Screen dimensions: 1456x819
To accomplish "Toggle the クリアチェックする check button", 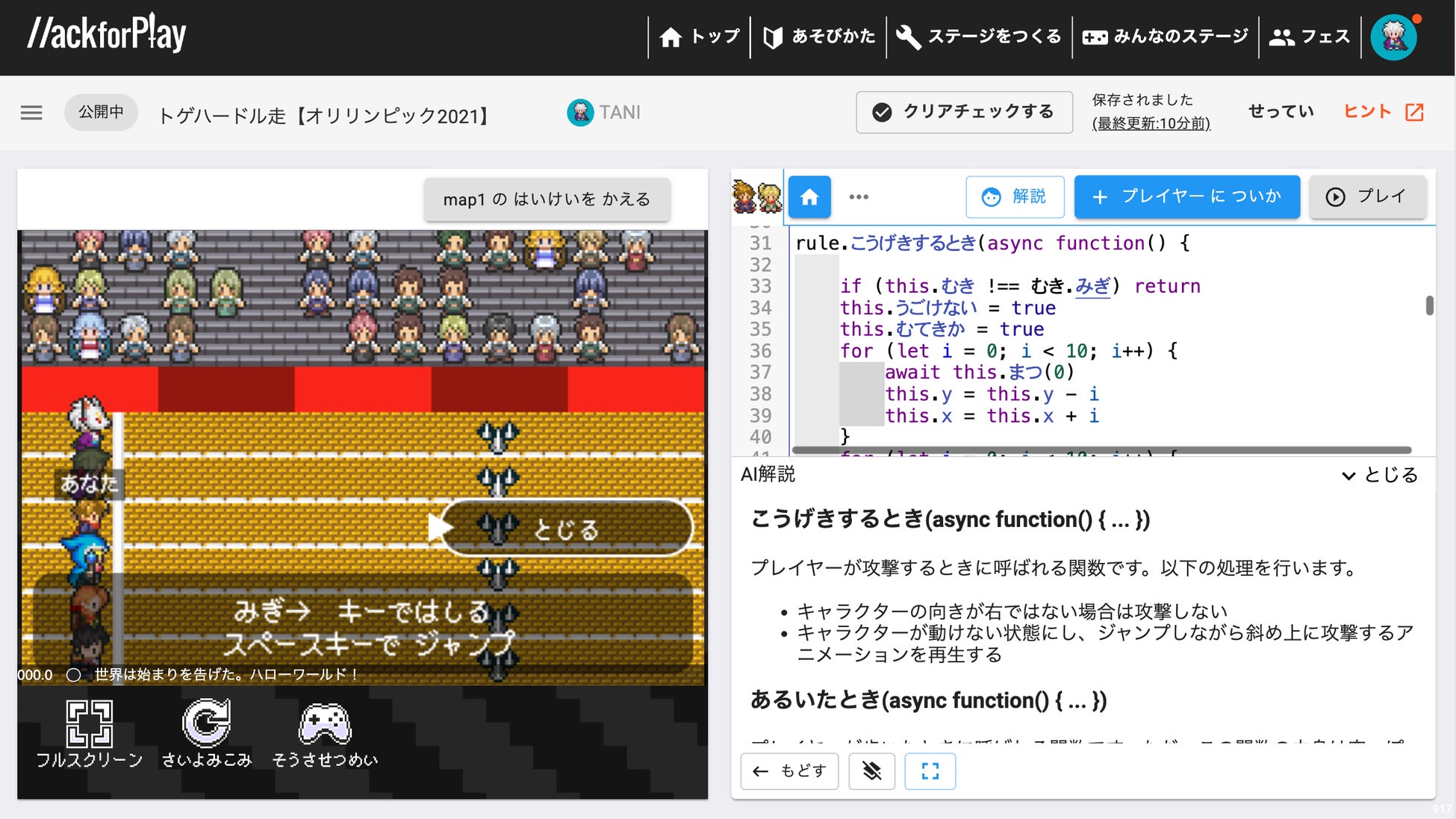I will [x=964, y=112].
